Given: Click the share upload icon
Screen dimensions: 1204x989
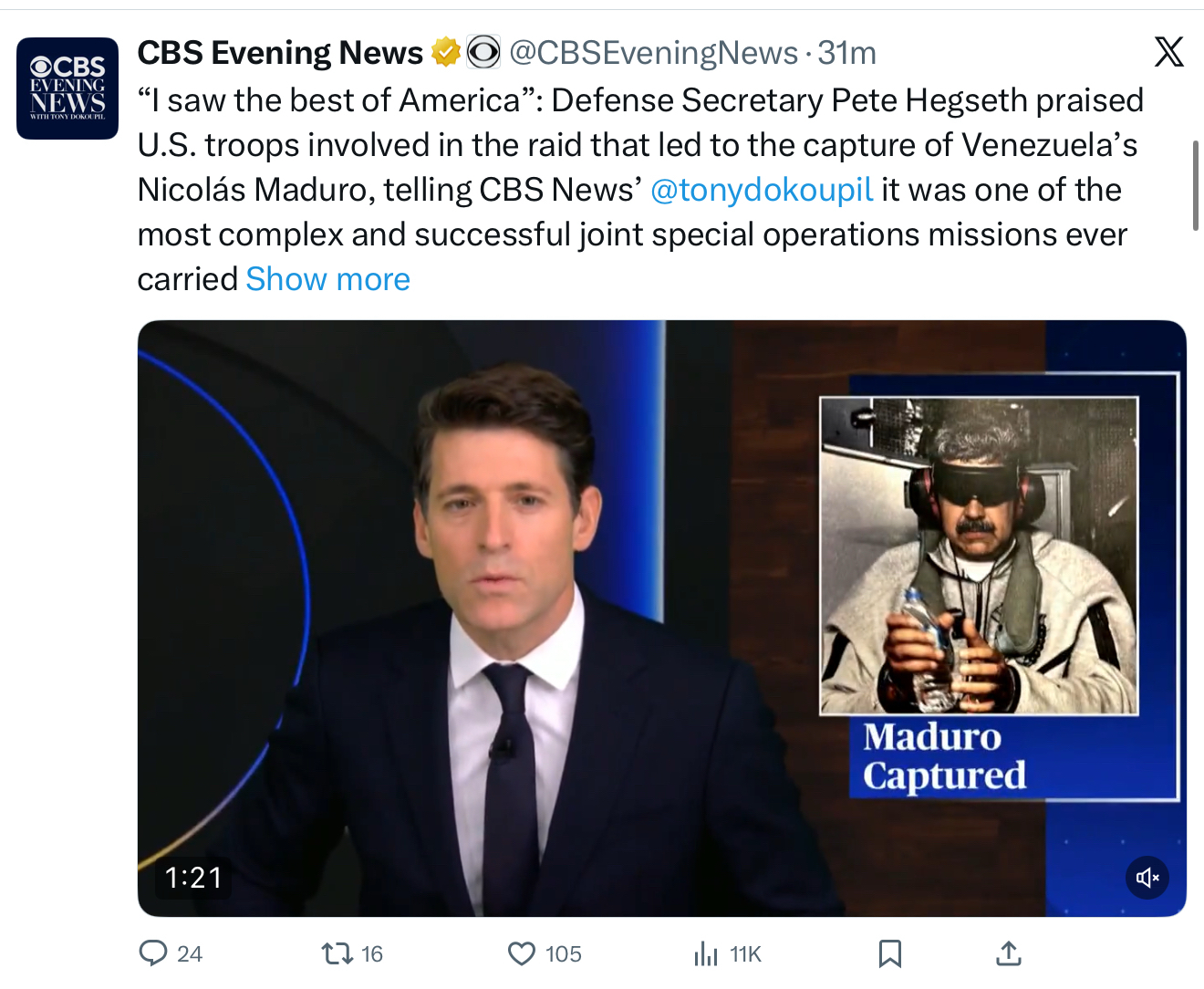Looking at the screenshot, I should [1008, 953].
